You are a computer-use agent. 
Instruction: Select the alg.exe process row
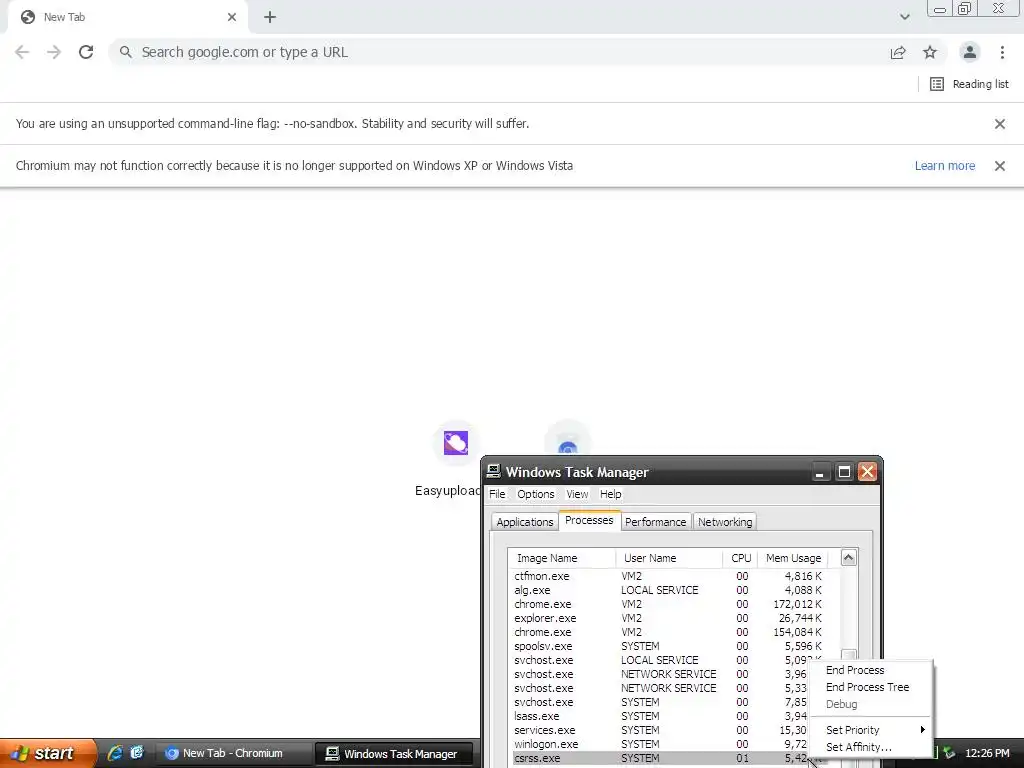pos(673,590)
